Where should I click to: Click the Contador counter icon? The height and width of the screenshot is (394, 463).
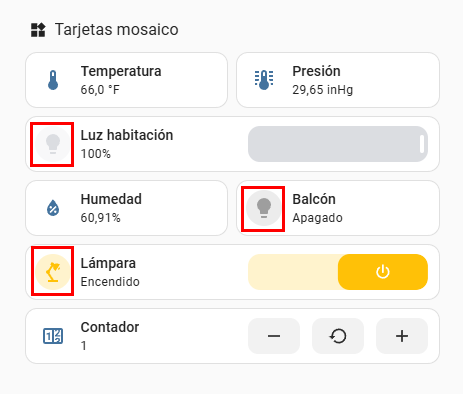pos(53,336)
